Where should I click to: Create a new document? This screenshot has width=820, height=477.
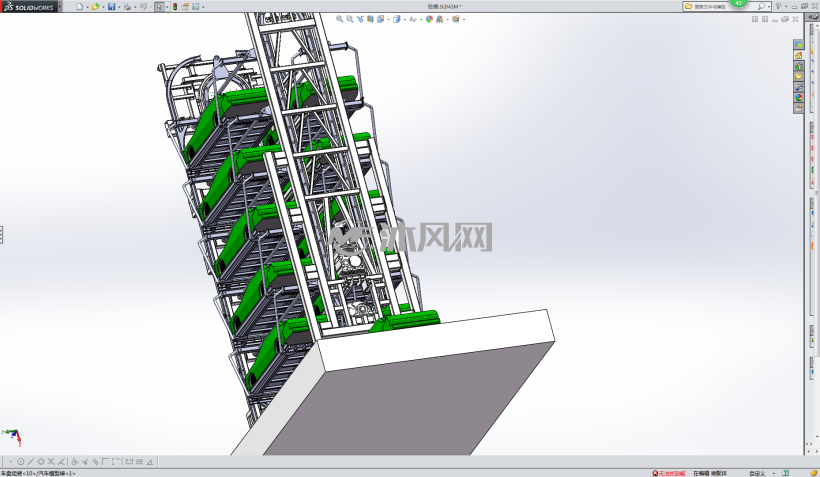(x=79, y=6)
